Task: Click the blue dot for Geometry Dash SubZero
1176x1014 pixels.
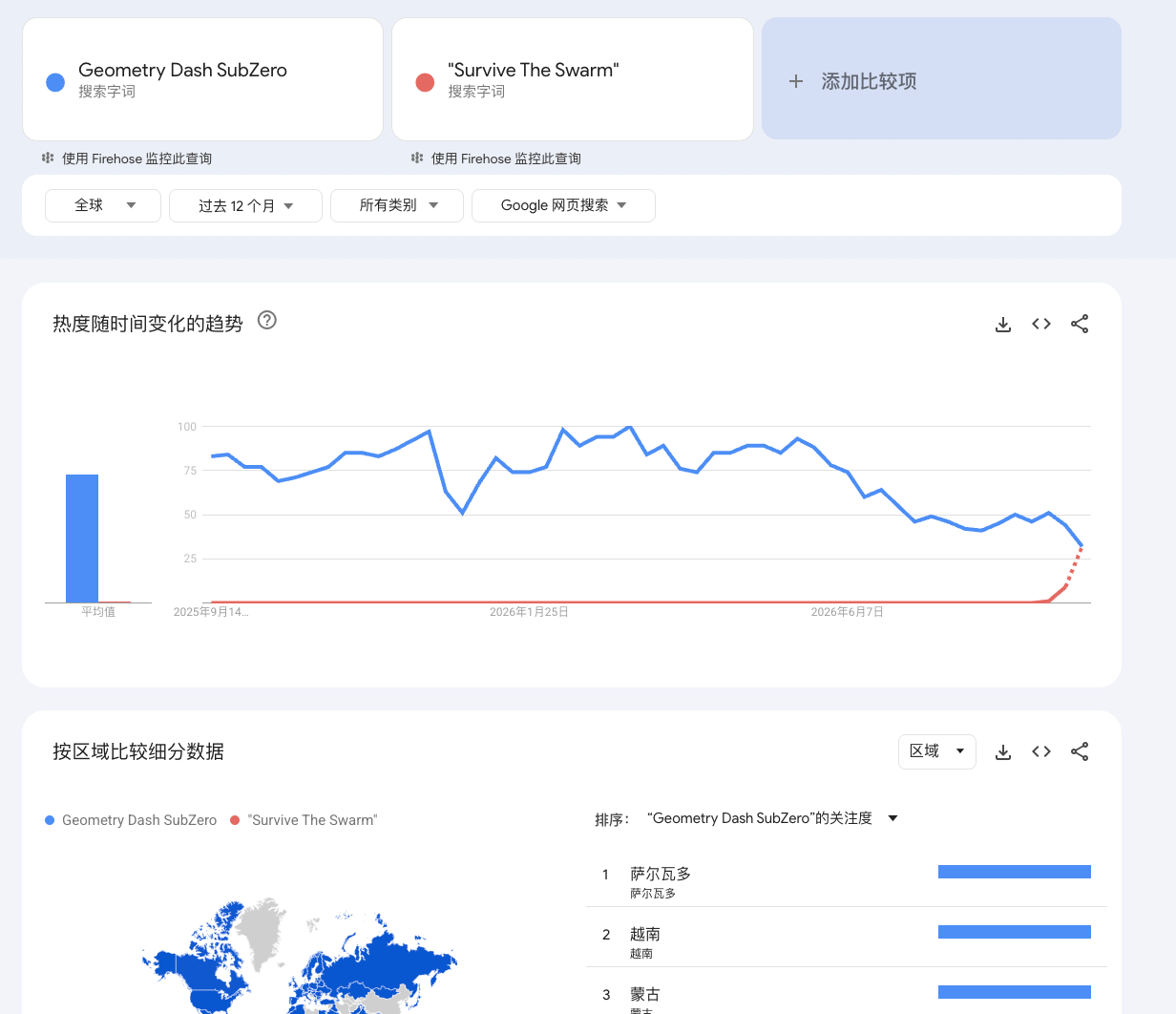Action: click(x=55, y=82)
